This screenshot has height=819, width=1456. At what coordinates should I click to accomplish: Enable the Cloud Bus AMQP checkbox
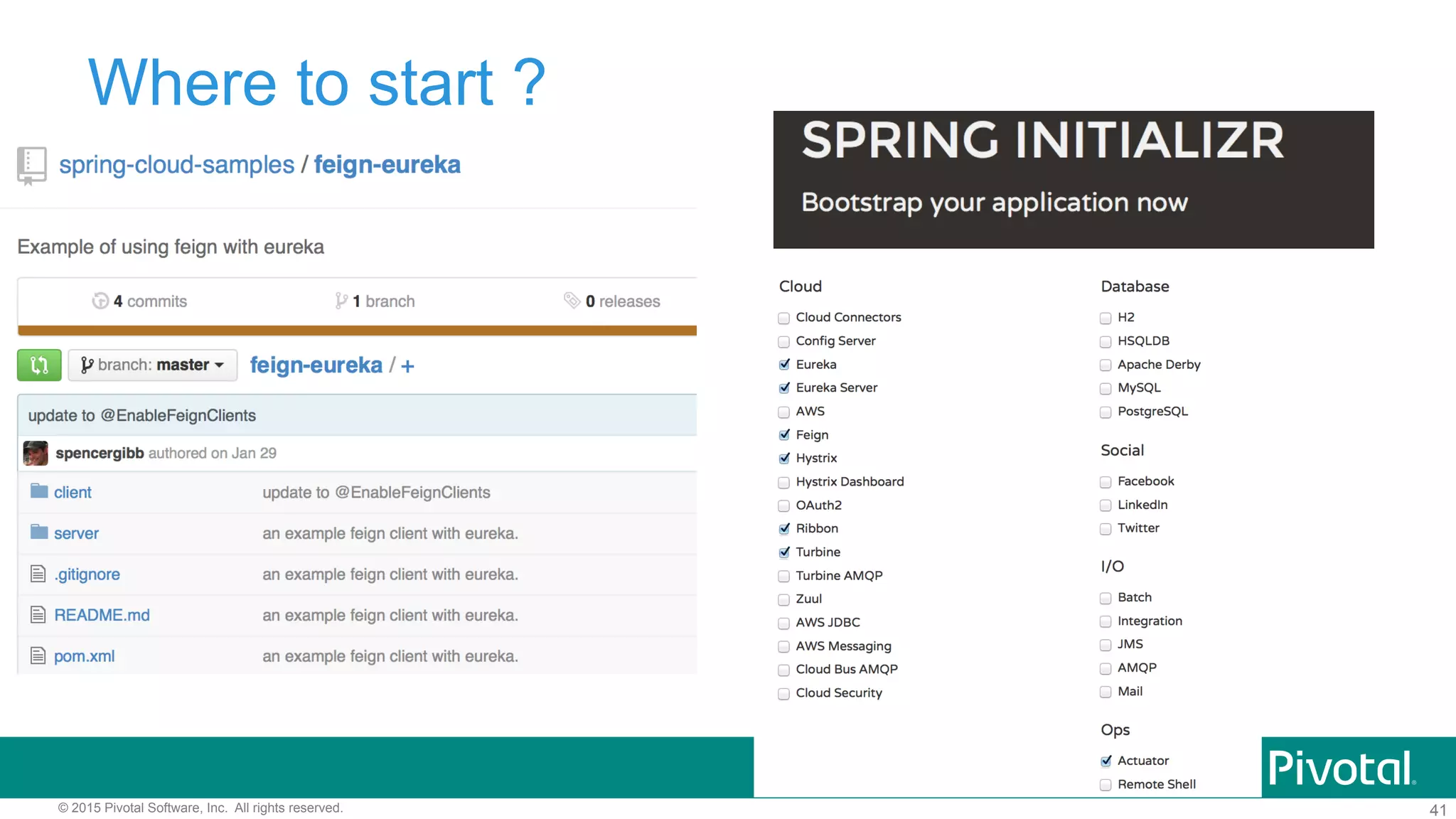[x=783, y=670]
